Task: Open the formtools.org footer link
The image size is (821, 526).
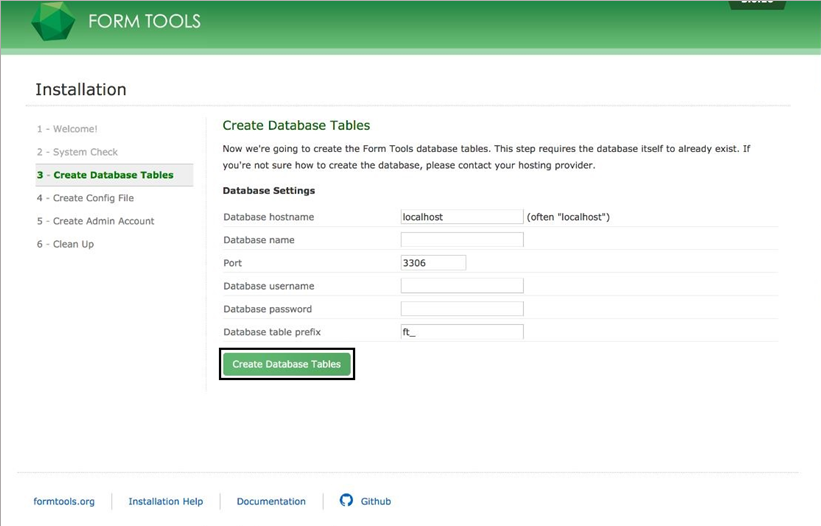Action: coord(64,501)
